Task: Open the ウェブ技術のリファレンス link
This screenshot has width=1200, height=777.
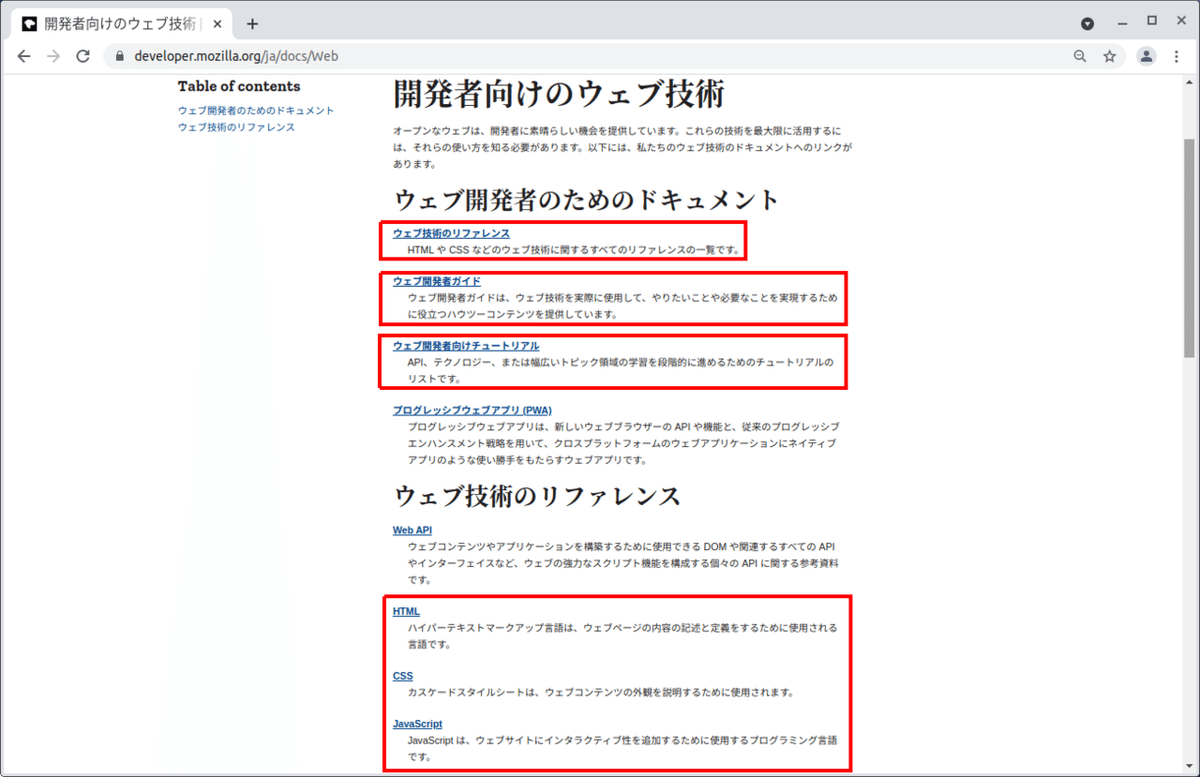Action: click(452, 233)
